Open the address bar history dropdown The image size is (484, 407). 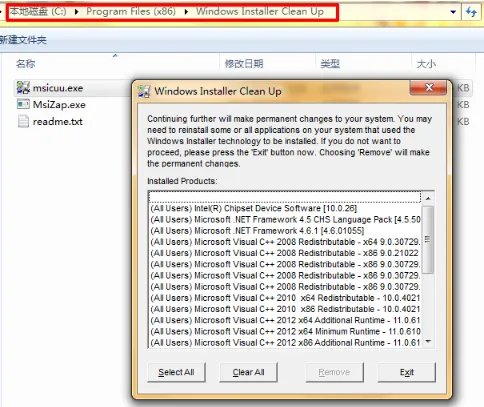(453, 12)
